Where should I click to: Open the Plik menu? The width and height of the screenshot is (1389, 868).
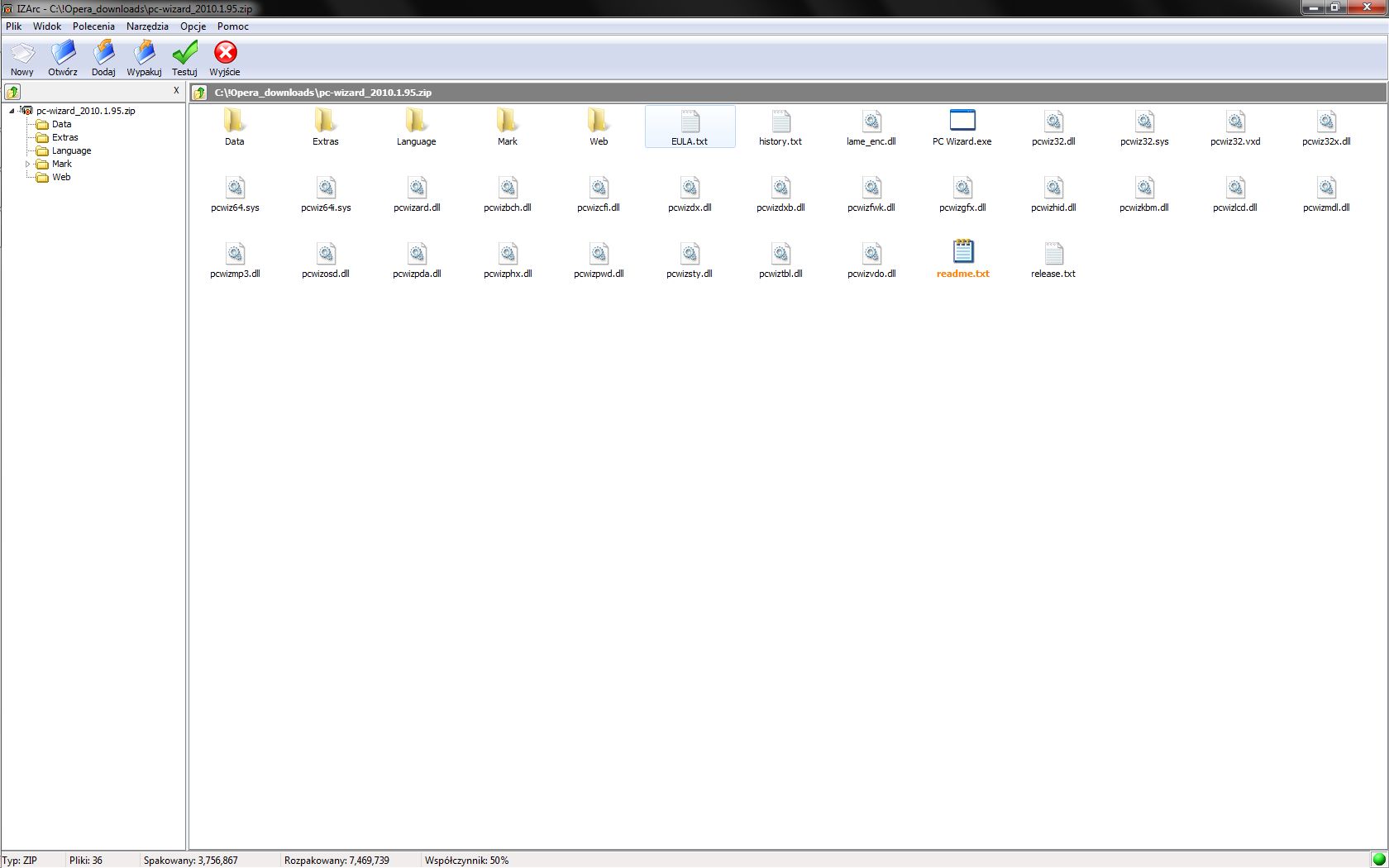[14, 26]
